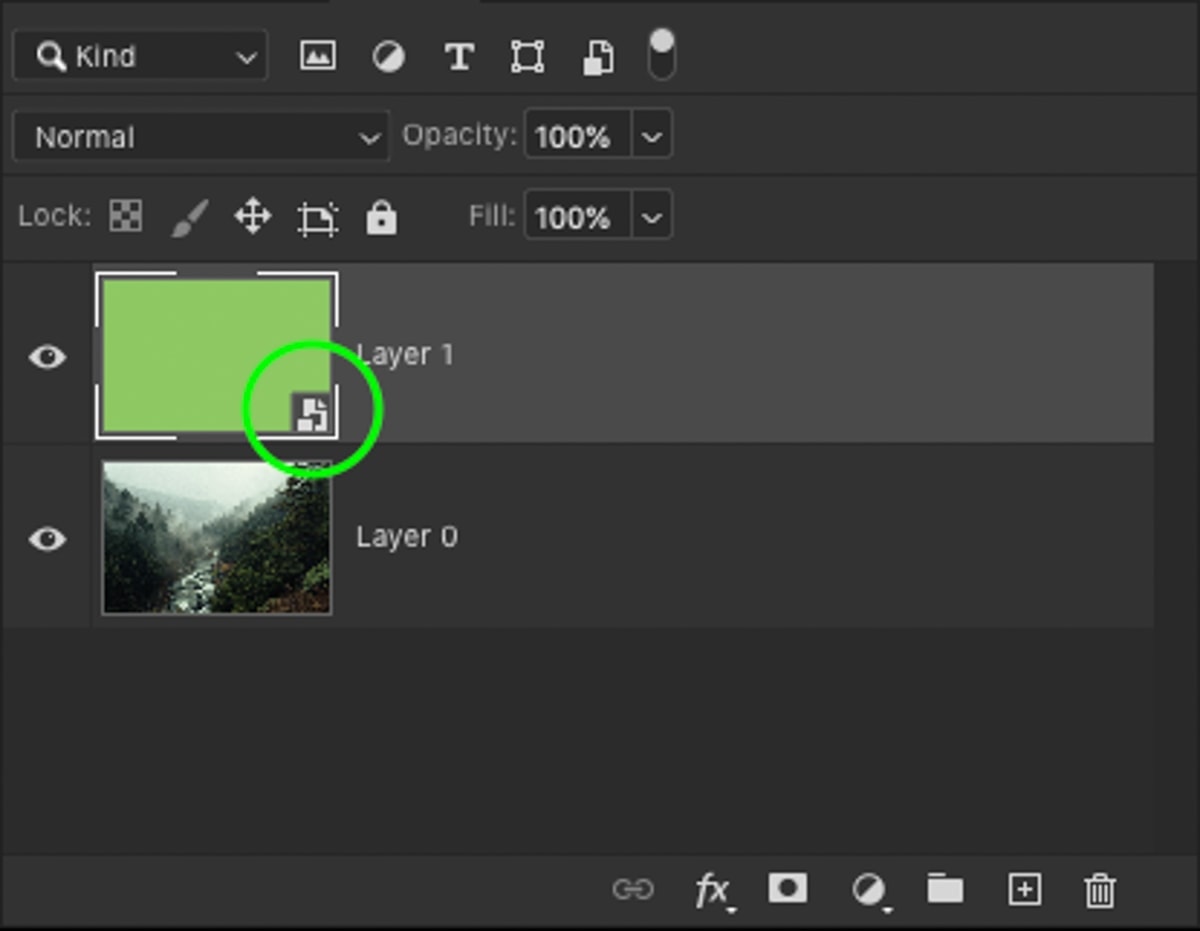Add a layer mask
The height and width of the screenshot is (931, 1200).
787,888
